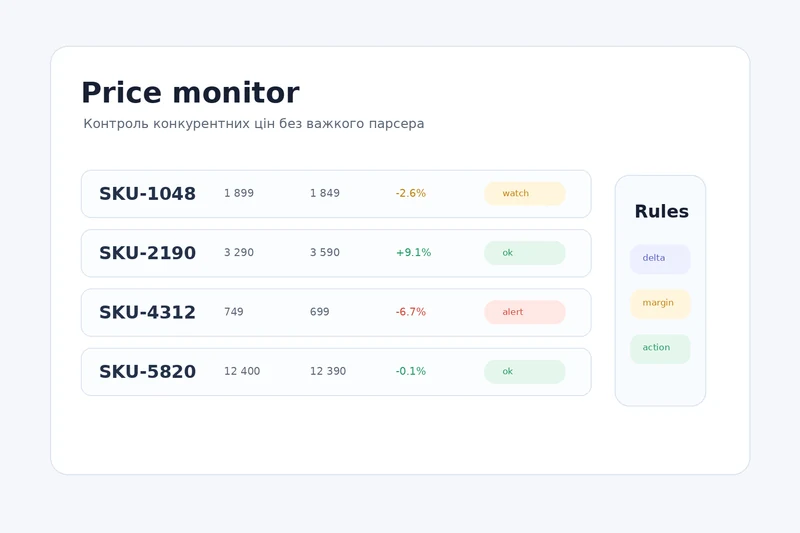This screenshot has width=800, height=533.
Task: Select the action rule chip
Action: [x=660, y=349]
